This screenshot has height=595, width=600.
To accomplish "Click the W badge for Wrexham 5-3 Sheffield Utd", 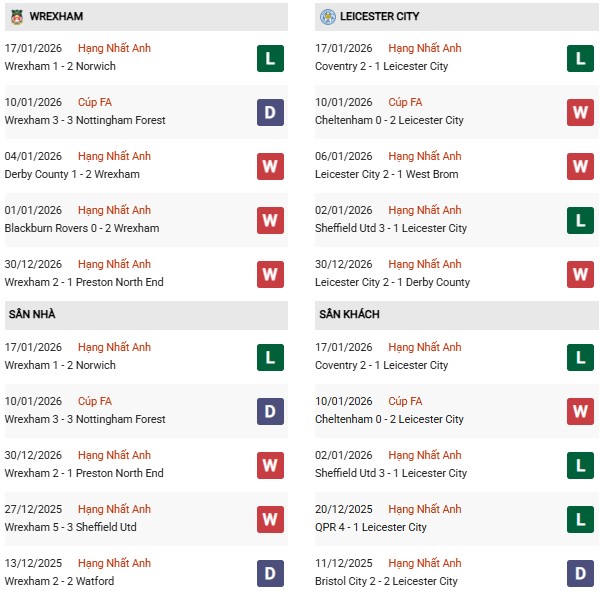I will pyautogui.click(x=270, y=519).
